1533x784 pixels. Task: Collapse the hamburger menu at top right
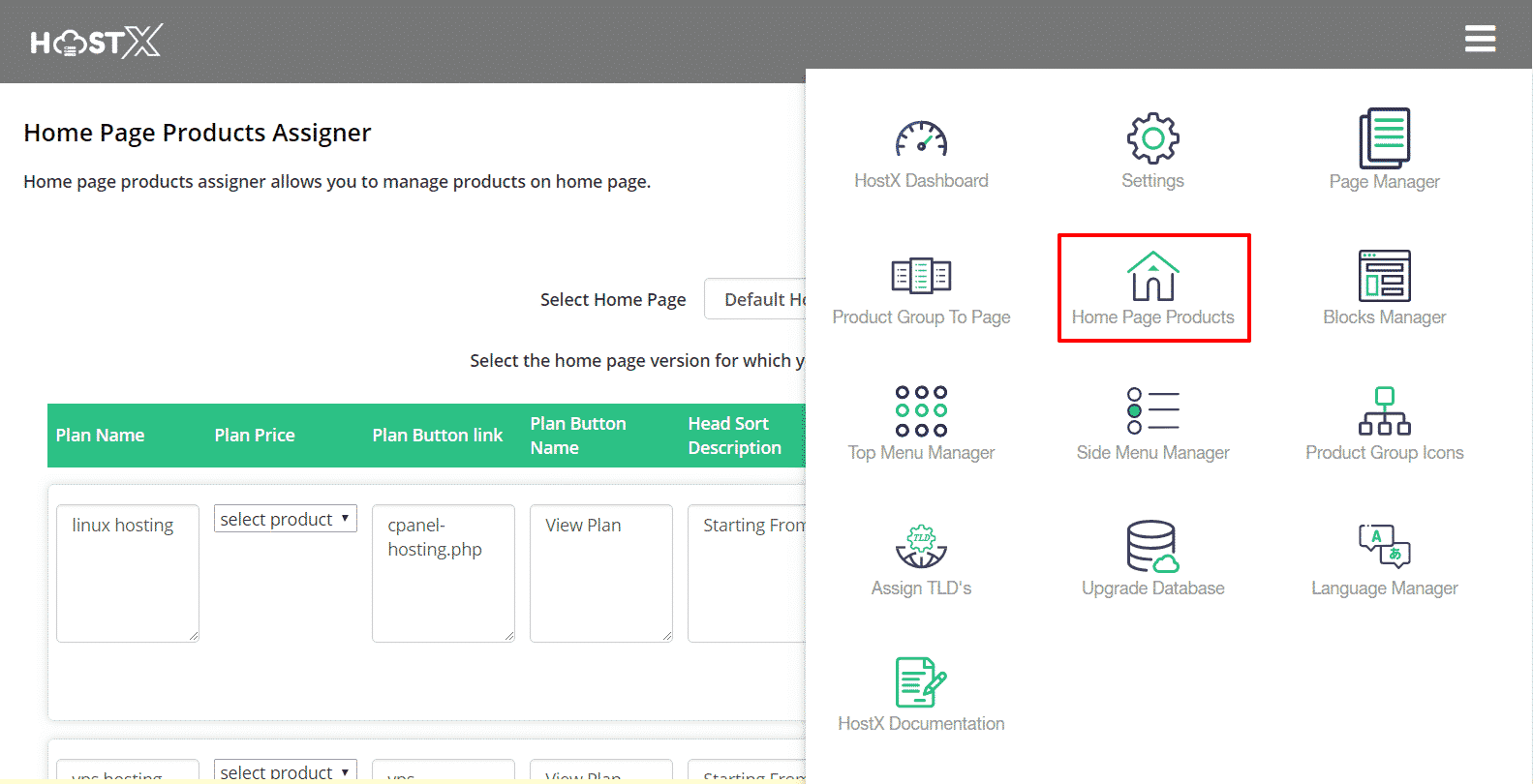tap(1480, 39)
